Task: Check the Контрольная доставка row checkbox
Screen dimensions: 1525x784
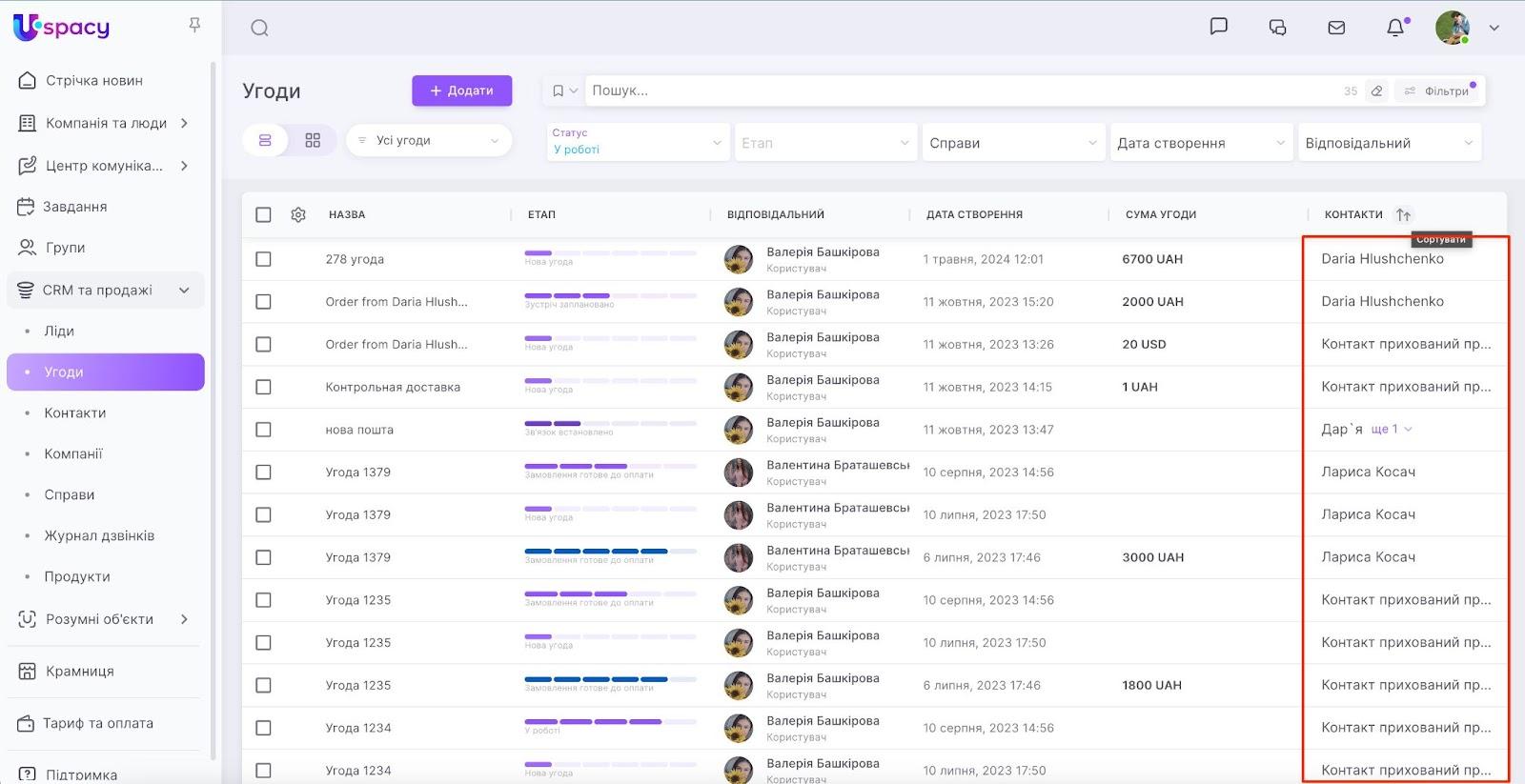Action: [264, 387]
